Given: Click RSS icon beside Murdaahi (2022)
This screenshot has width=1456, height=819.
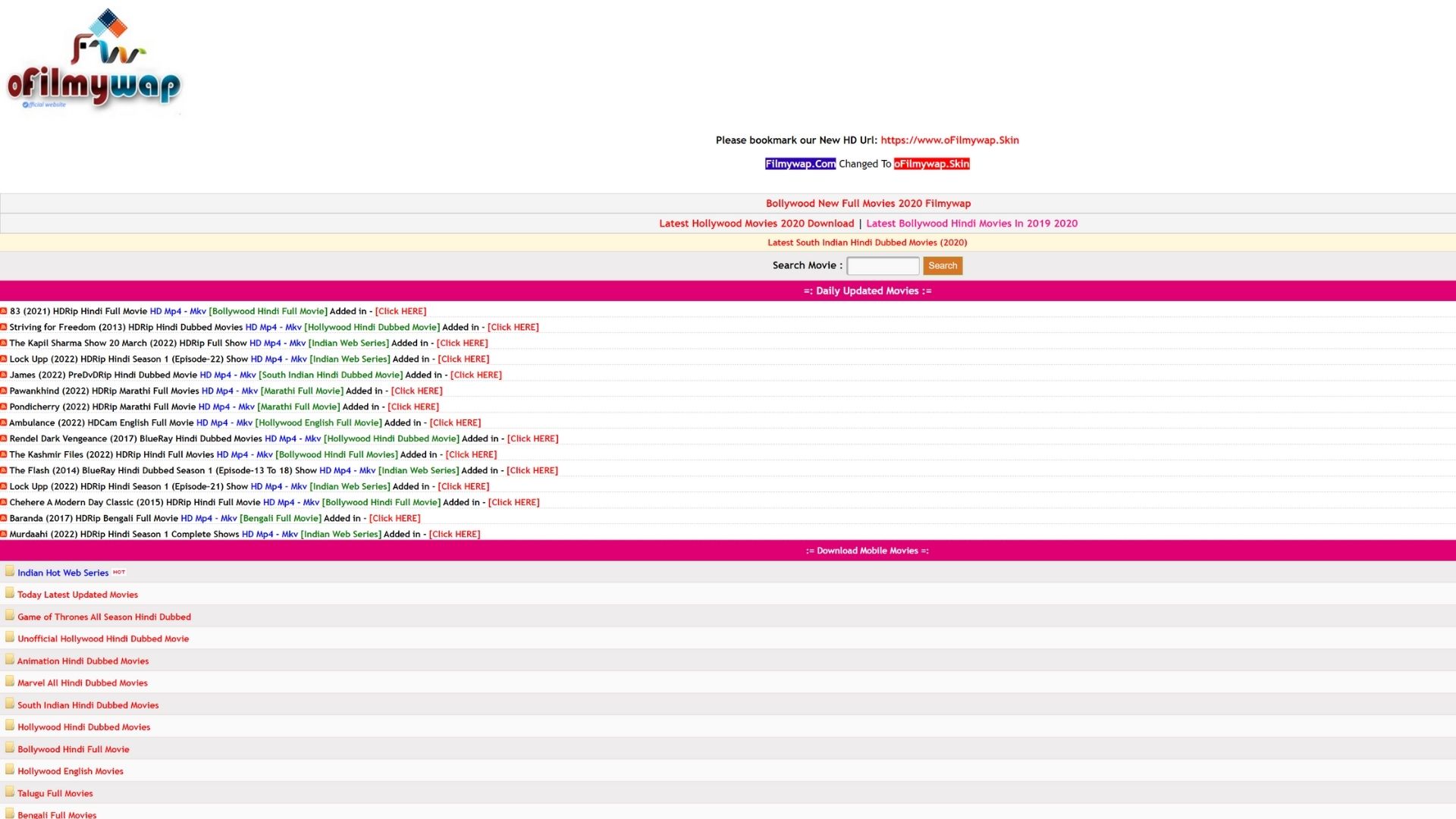Looking at the screenshot, I should (x=4, y=534).
